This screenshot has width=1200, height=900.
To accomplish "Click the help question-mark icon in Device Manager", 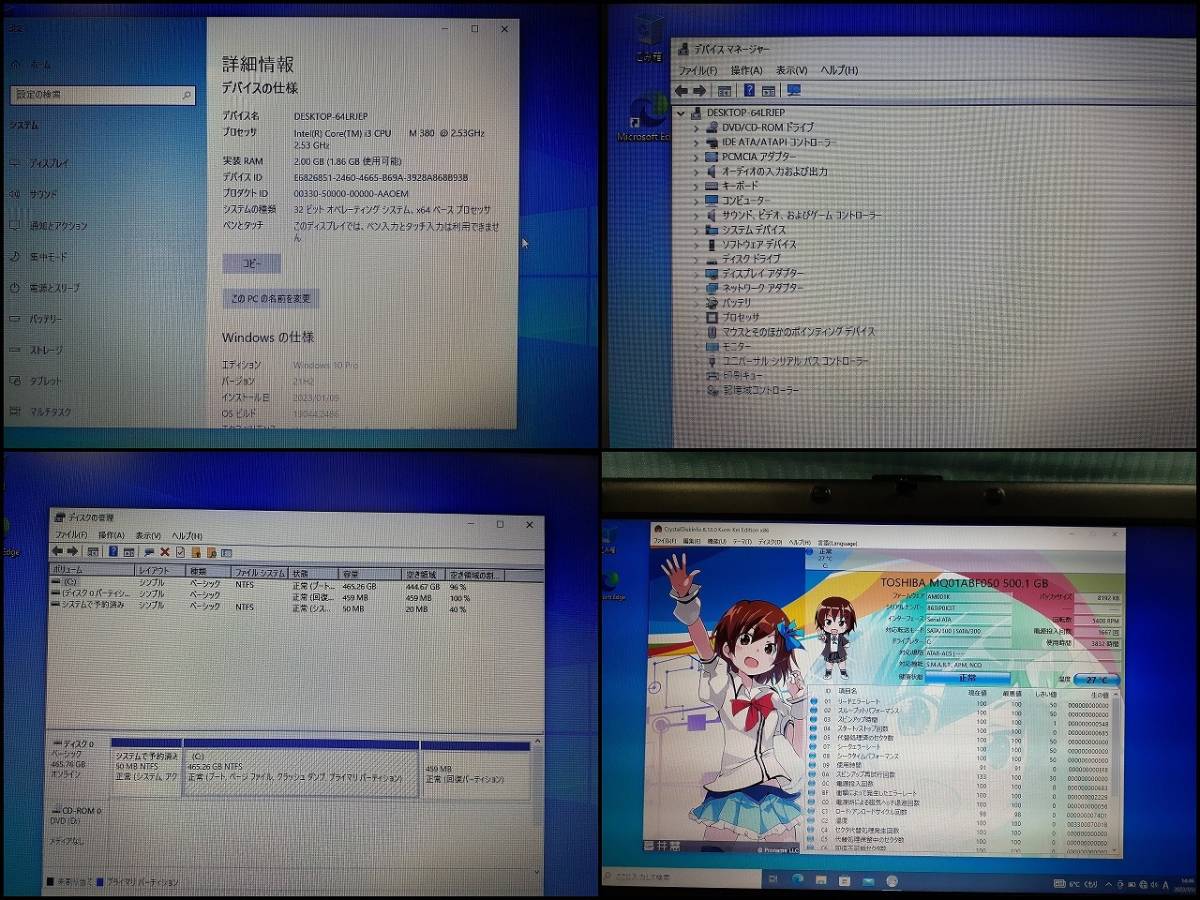I will (x=748, y=90).
